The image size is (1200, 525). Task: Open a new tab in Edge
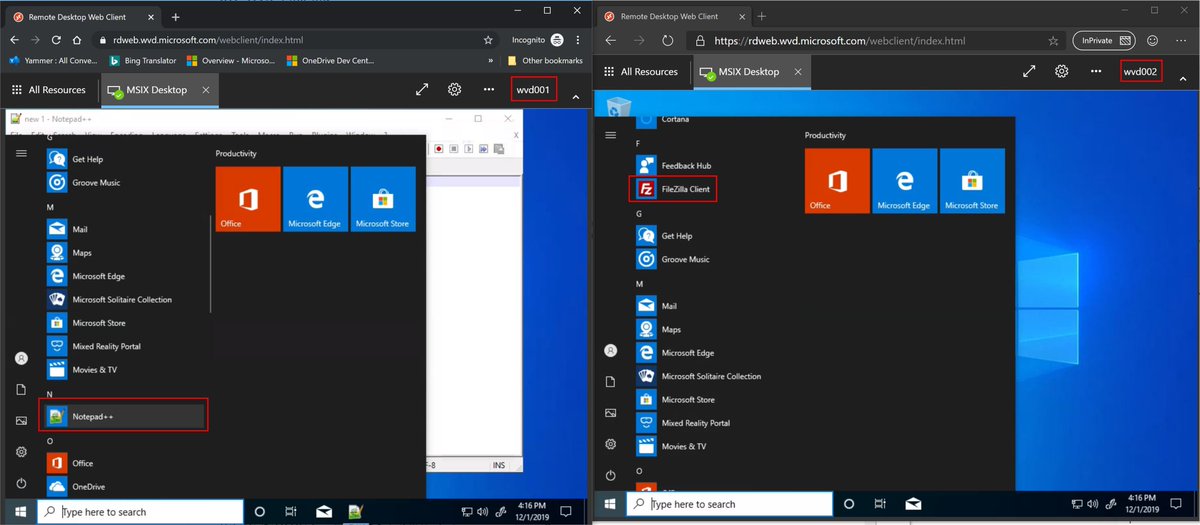(761, 17)
